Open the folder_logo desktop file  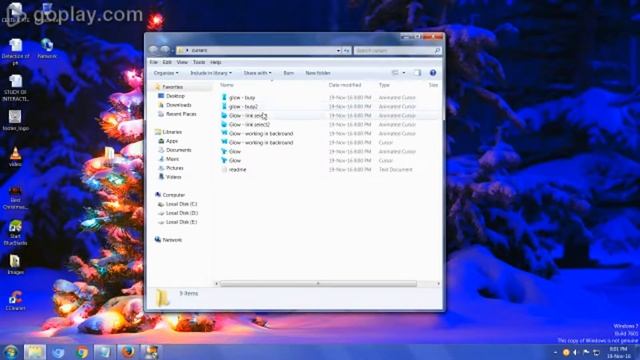pyautogui.click(x=16, y=121)
